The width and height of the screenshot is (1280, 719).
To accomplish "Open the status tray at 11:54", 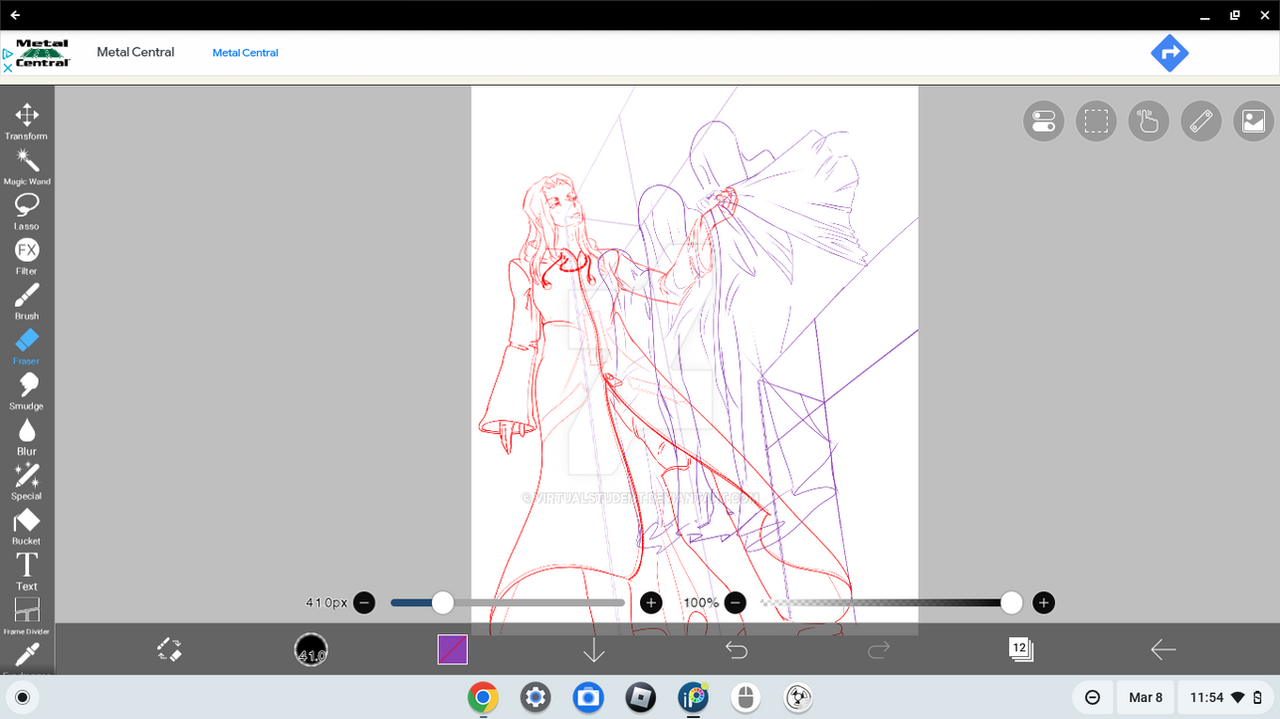I will coord(1225,697).
